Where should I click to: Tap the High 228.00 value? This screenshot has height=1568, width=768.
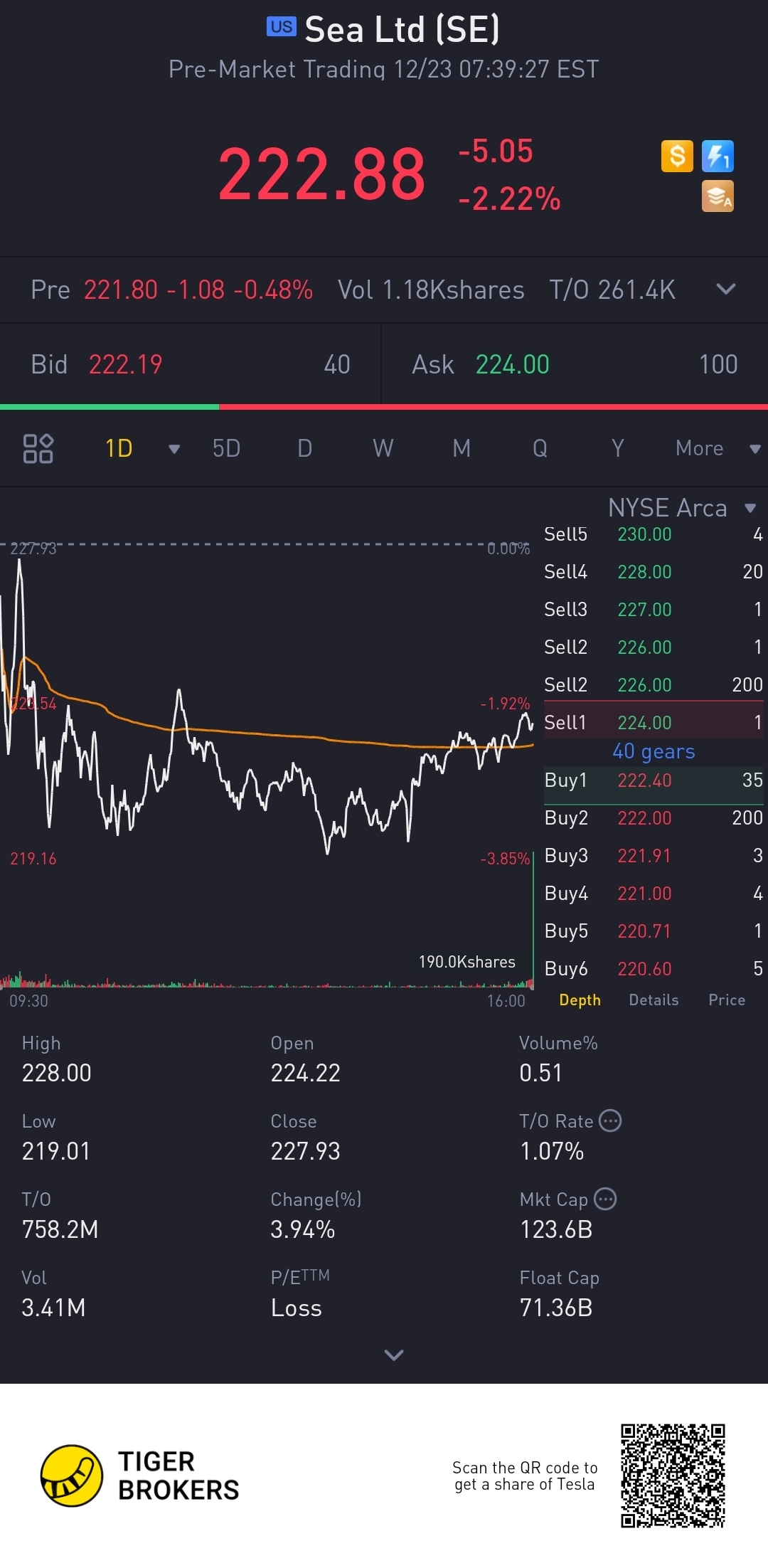click(56, 1073)
